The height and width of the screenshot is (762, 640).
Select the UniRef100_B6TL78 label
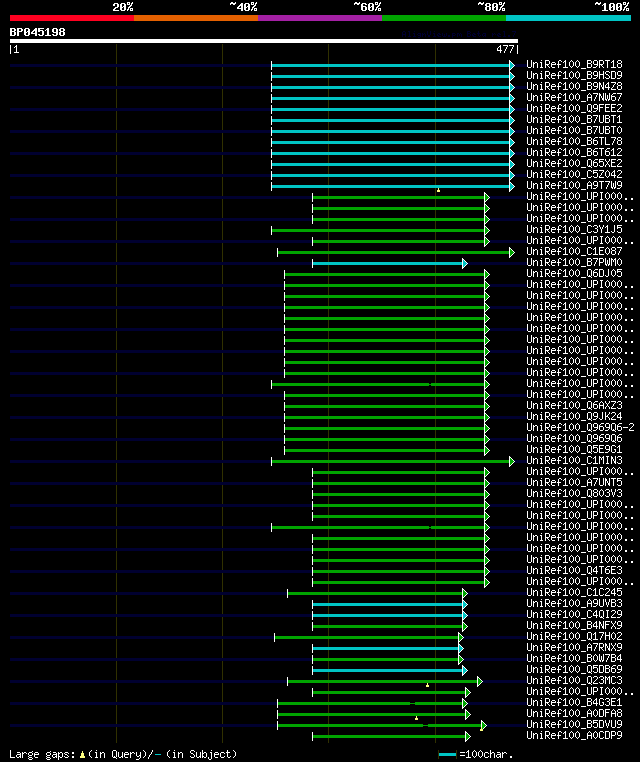pos(574,141)
